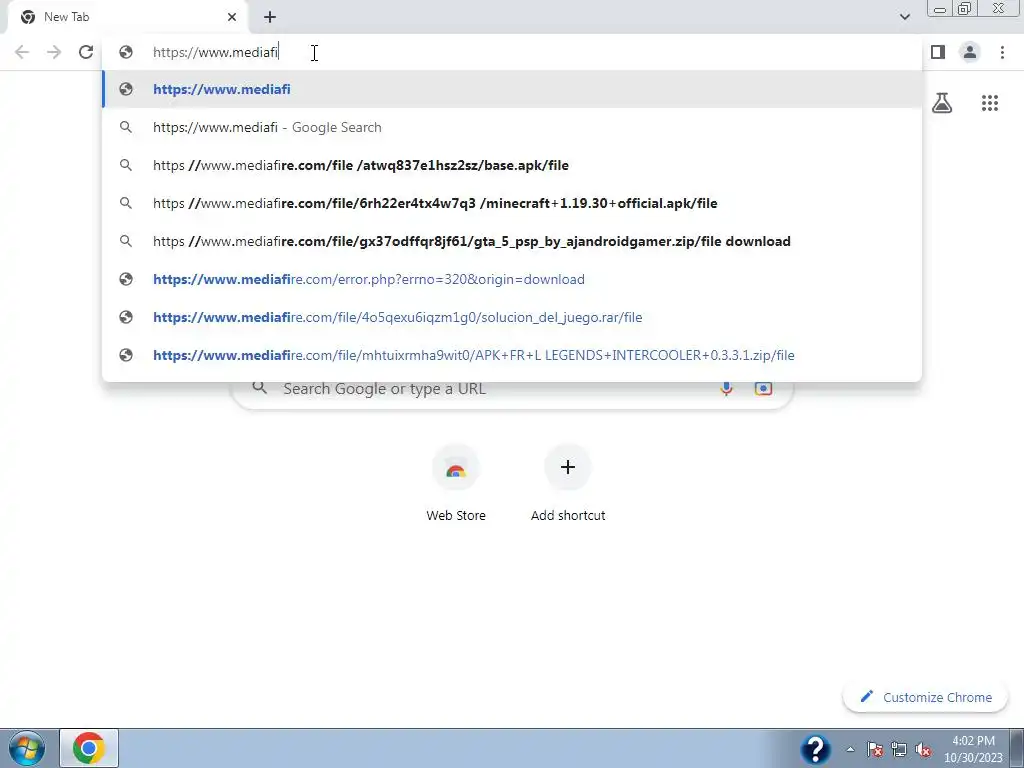Click the globe icon beside the errno=320 link
Image resolution: width=1024 pixels, height=768 pixels.
point(126,279)
